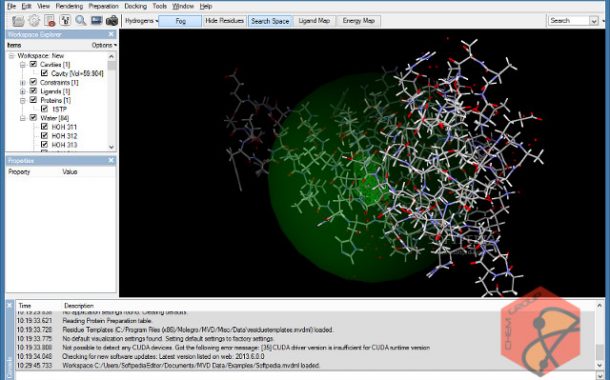Click the document icon with red badge
Image resolution: width=610 pixels, height=380 pixels.
pos(50,21)
